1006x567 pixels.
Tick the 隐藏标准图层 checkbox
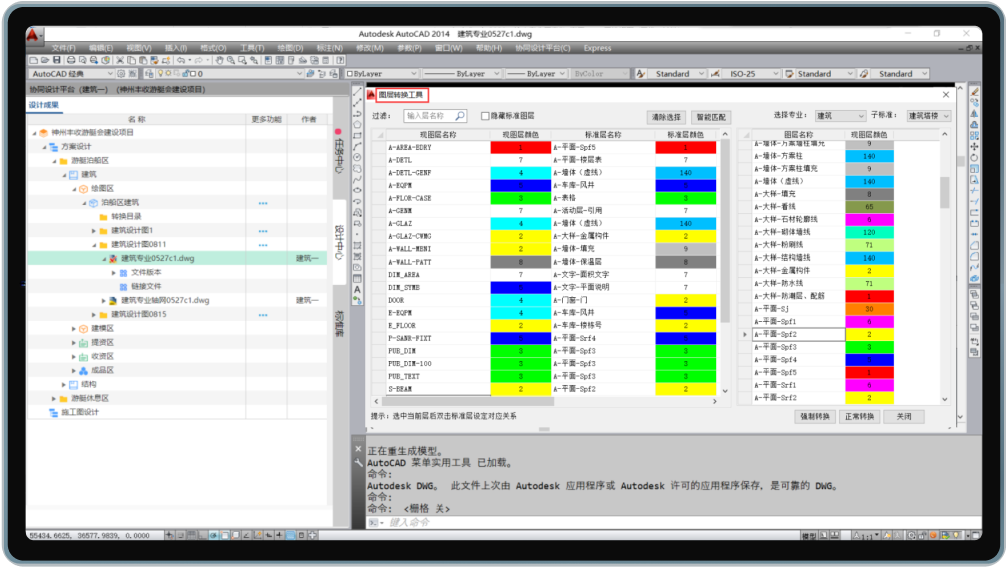coord(485,116)
